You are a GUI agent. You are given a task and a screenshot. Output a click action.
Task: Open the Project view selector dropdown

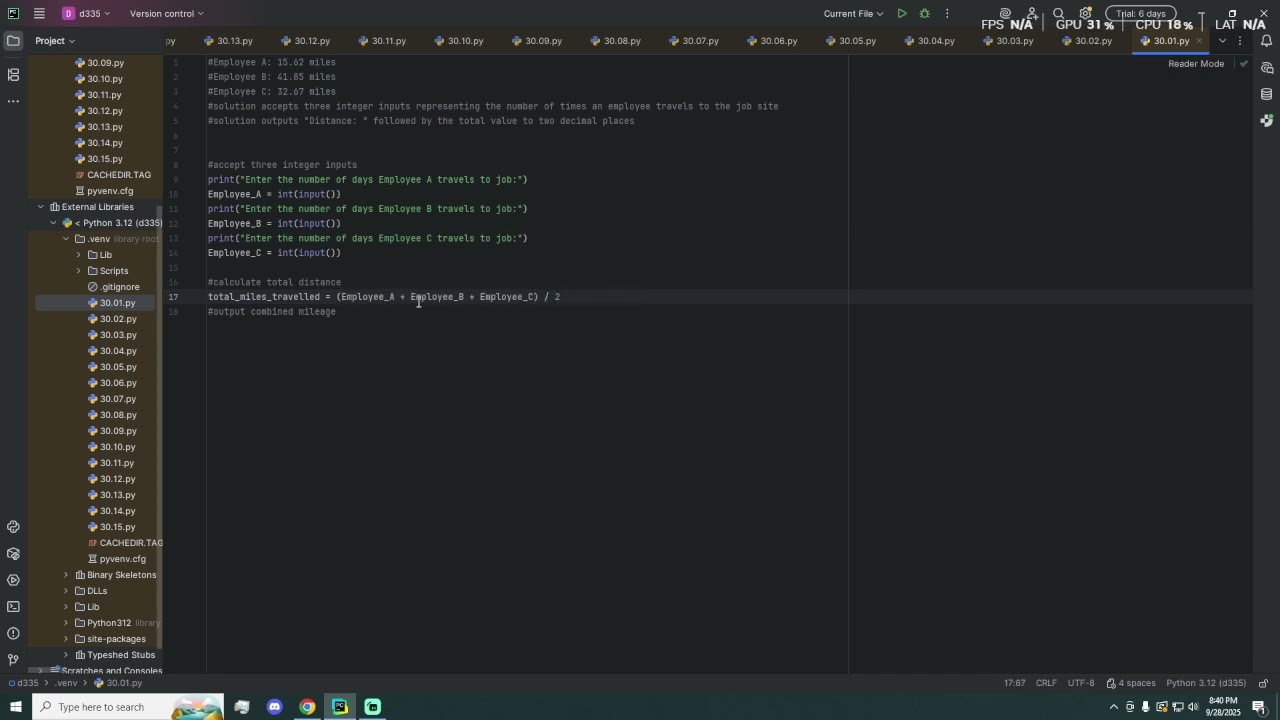tap(55, 41)
